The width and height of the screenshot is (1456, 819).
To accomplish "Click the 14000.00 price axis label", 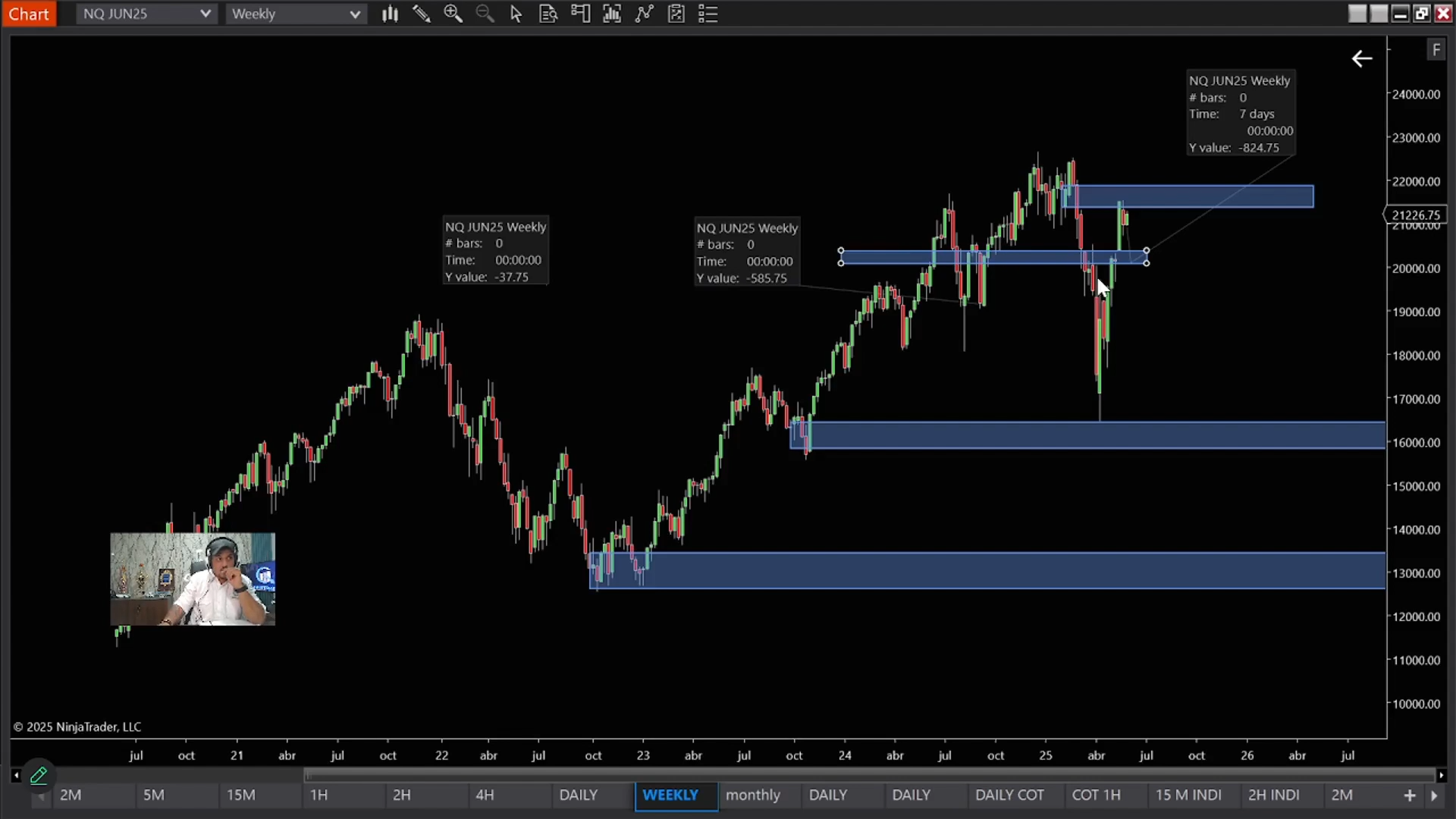I will pyautogui.click(x=1416, y=529).
